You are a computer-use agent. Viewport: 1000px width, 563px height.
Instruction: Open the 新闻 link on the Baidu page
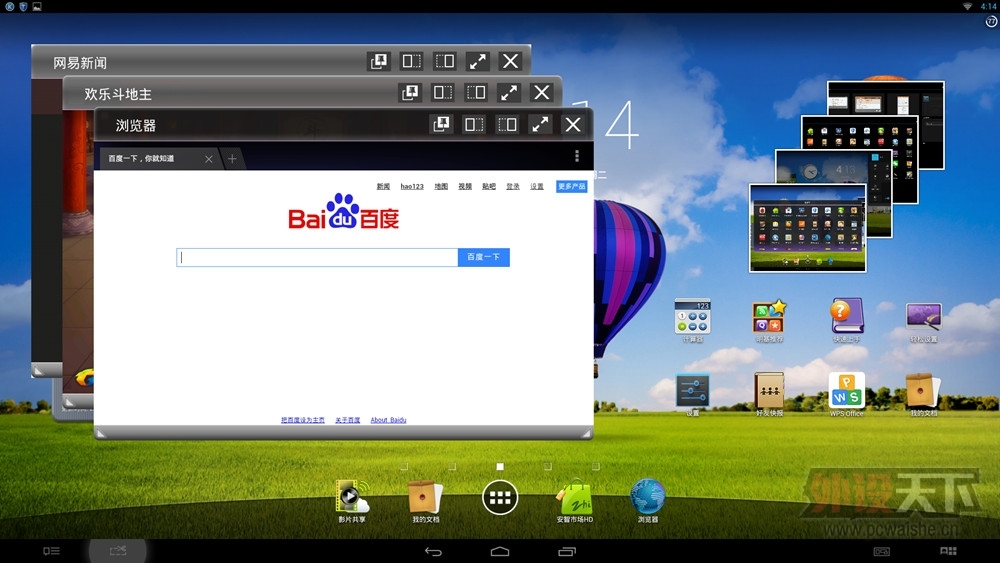click(x=383, y=186)
